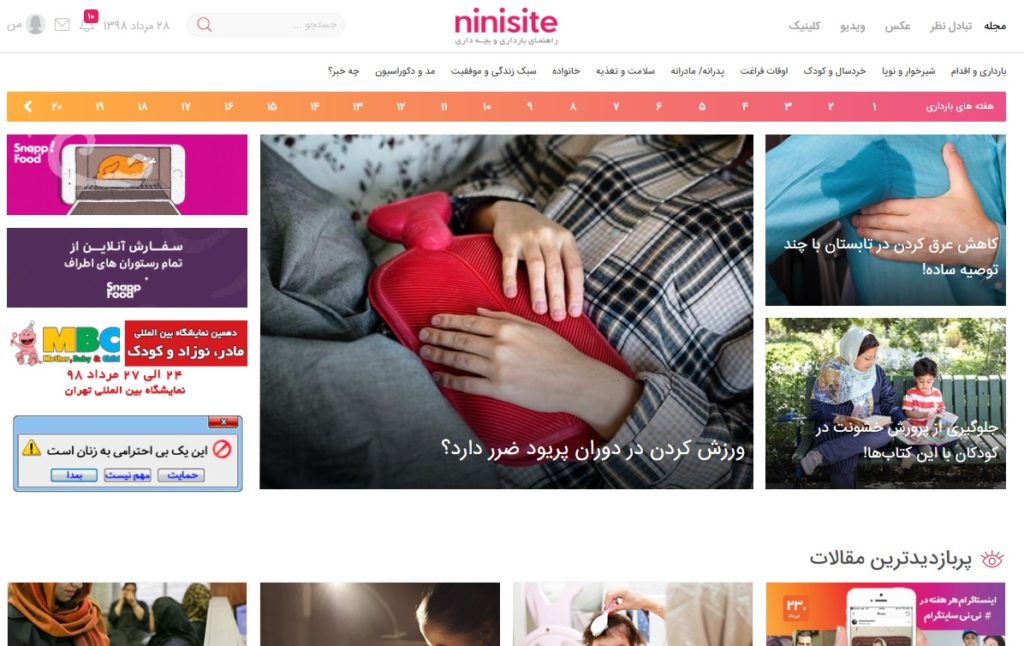Open the سلامت و تغذیه menu

click(625, 71)
